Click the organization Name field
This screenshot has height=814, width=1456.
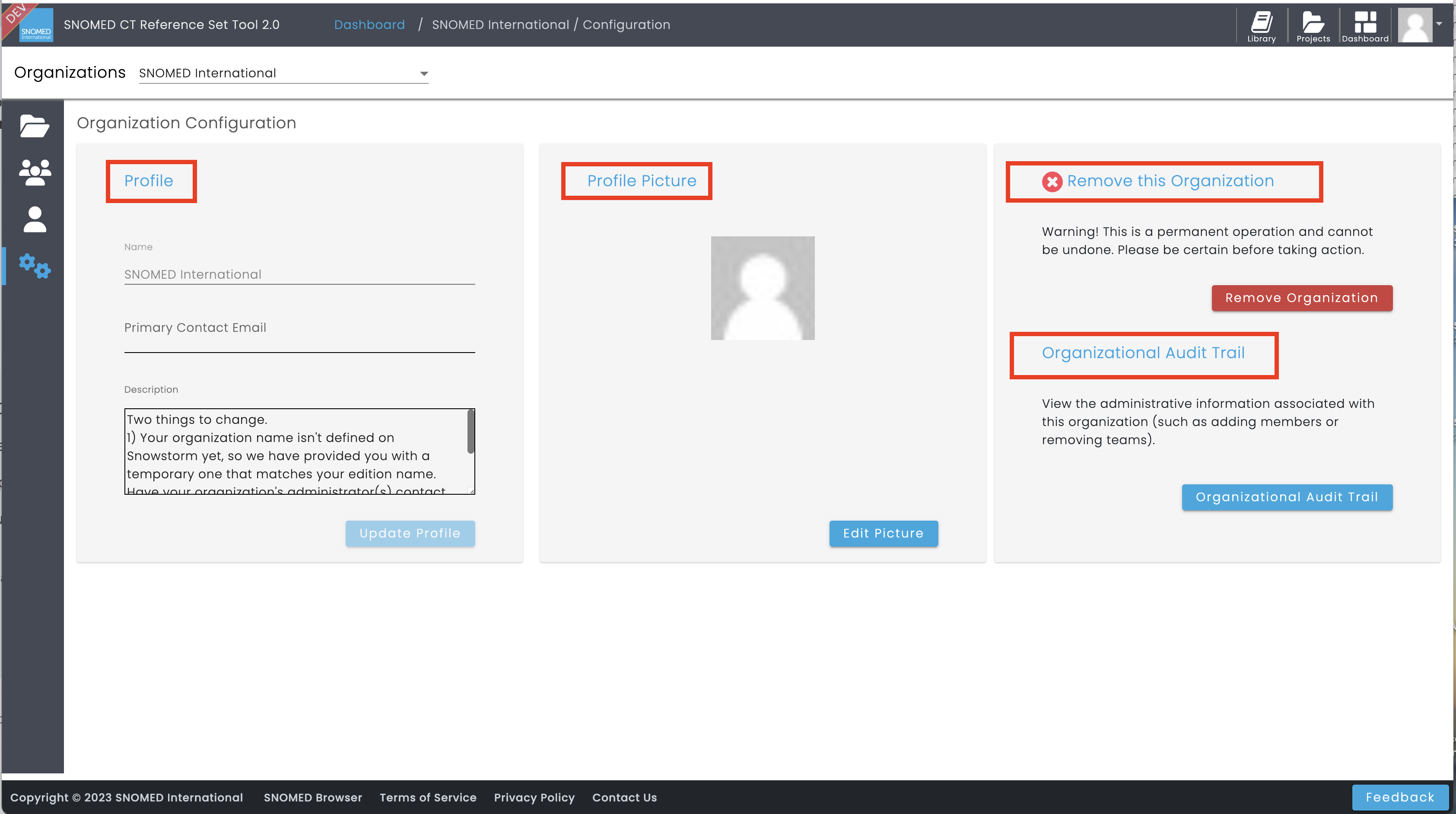(x=299, y=274)
